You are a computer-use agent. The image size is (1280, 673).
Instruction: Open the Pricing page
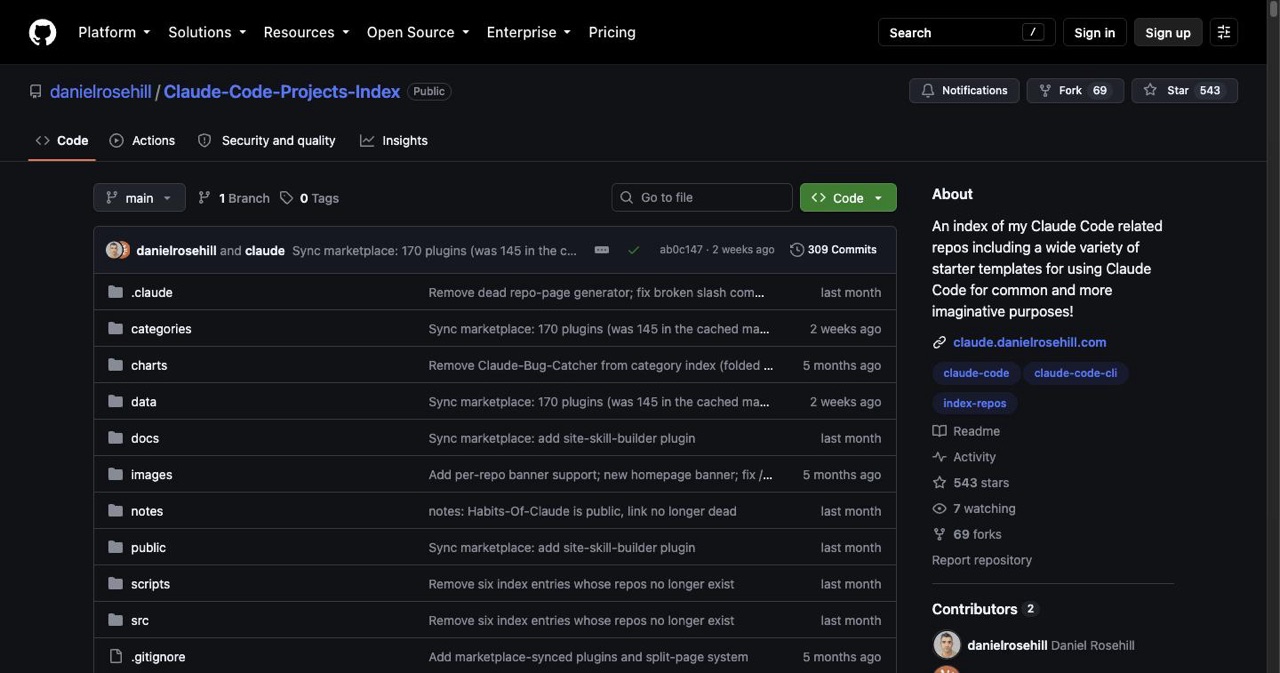point(612,32)
